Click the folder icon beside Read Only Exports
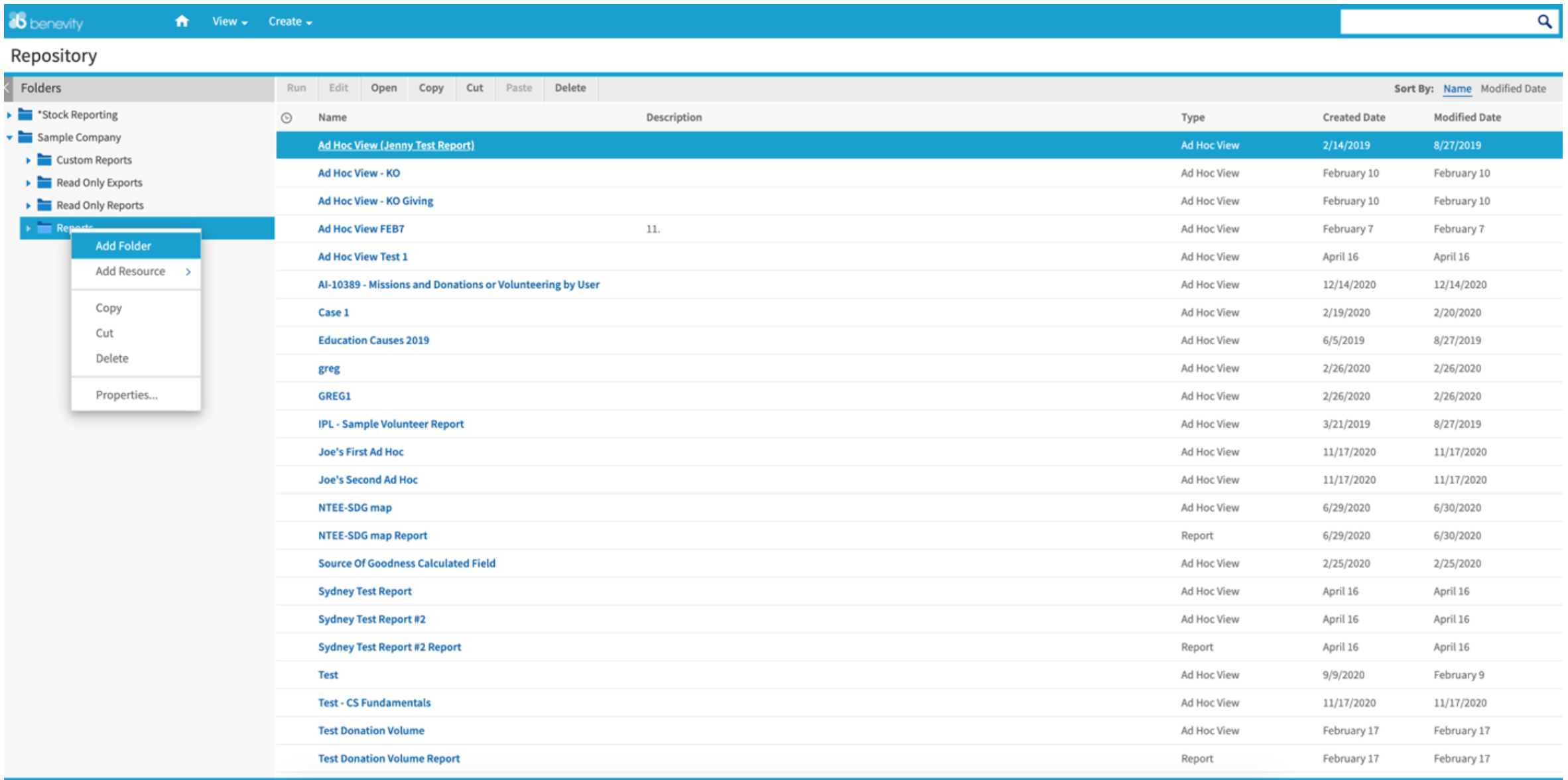 [44, 182]
